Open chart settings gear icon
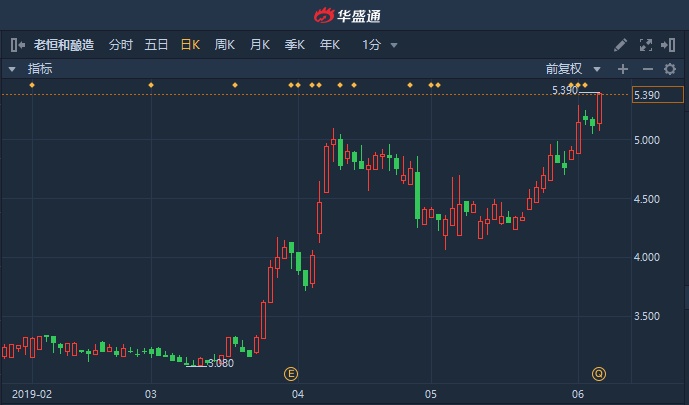The height and width of the screenshot is (405, 689). tap(670, 69)
